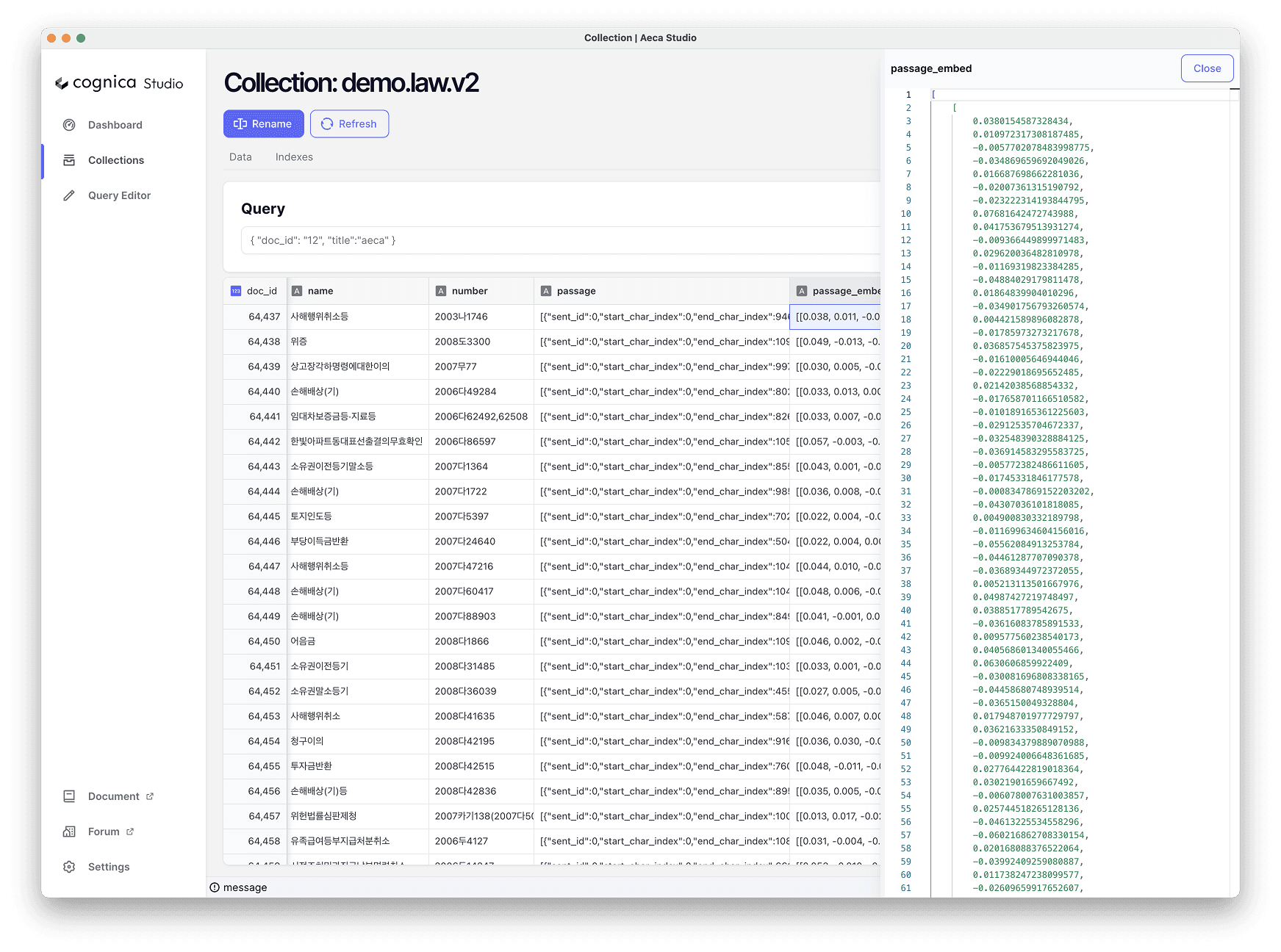The height and width of the screenshot is (952, 1281).
Task: Click the Dashboard gauge icon in sidebar
Action: click(x=69, y=125)
